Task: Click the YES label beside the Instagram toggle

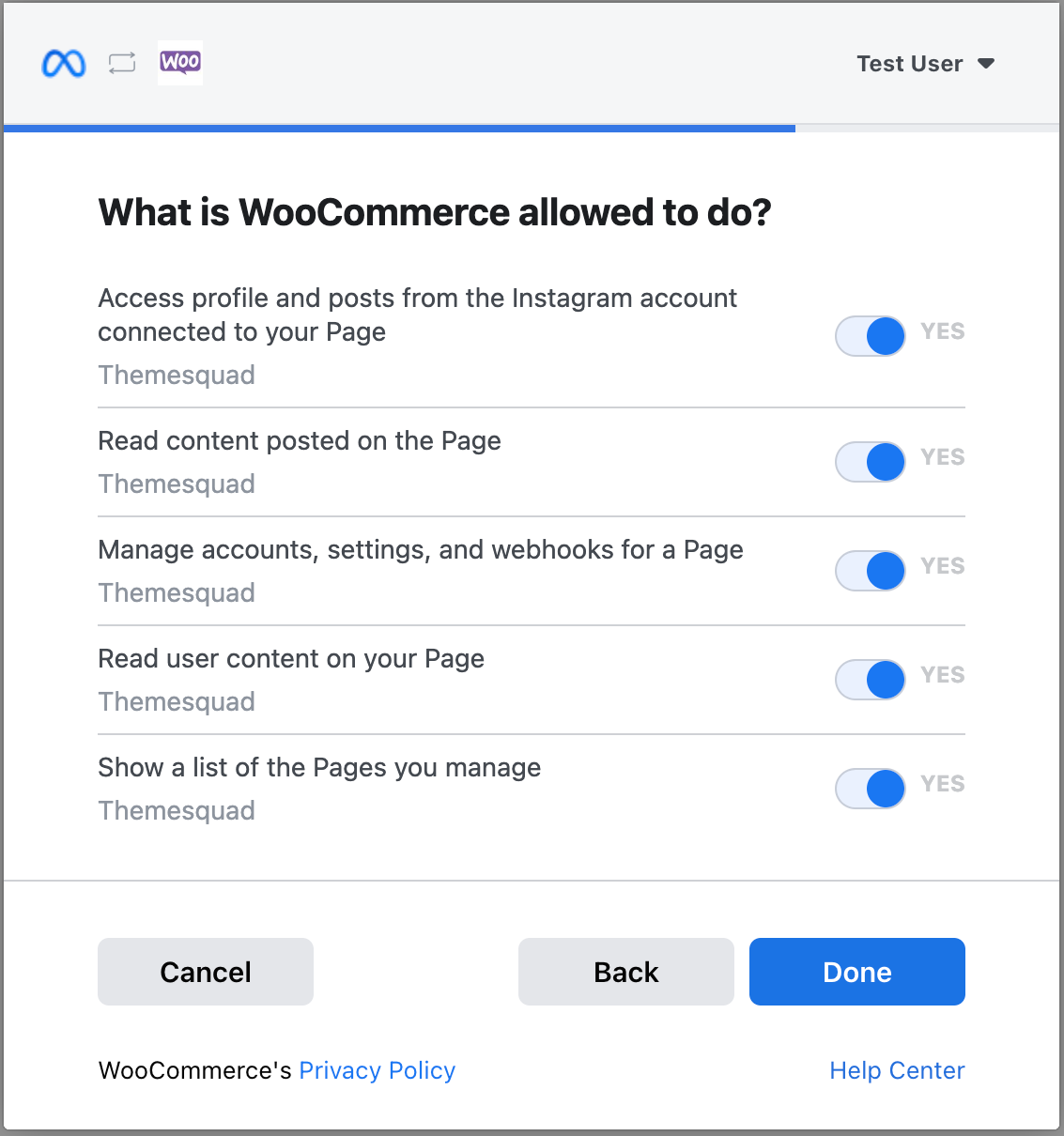Action: [x=941, y=331]
